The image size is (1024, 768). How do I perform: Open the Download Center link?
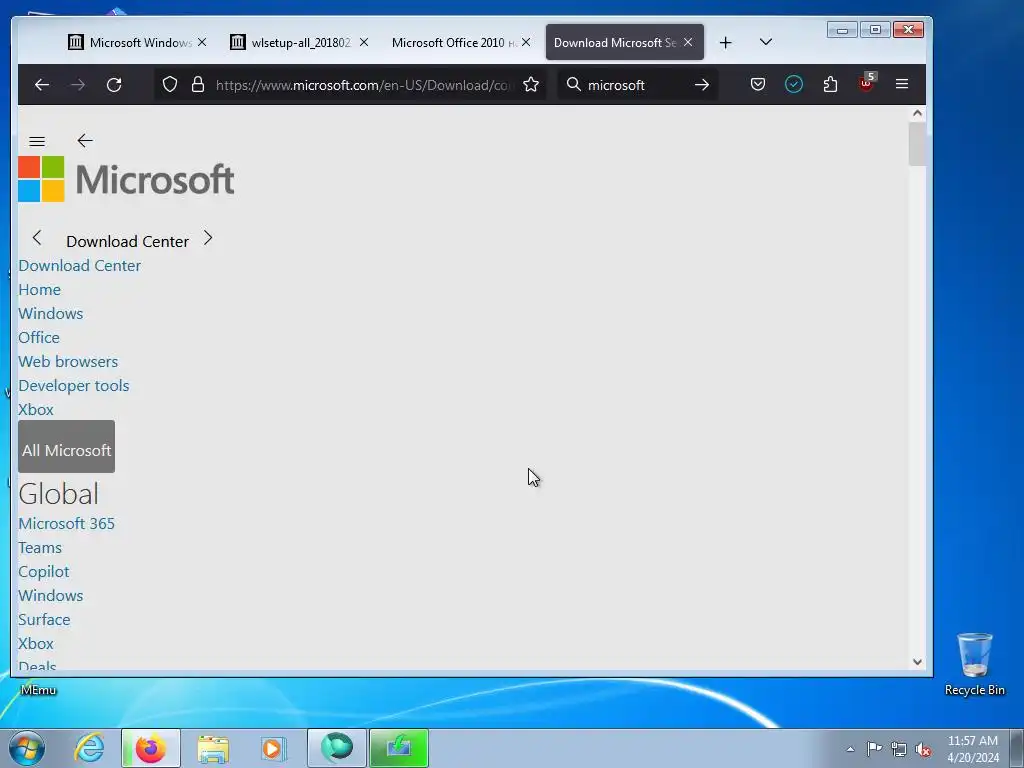[80, 266]
